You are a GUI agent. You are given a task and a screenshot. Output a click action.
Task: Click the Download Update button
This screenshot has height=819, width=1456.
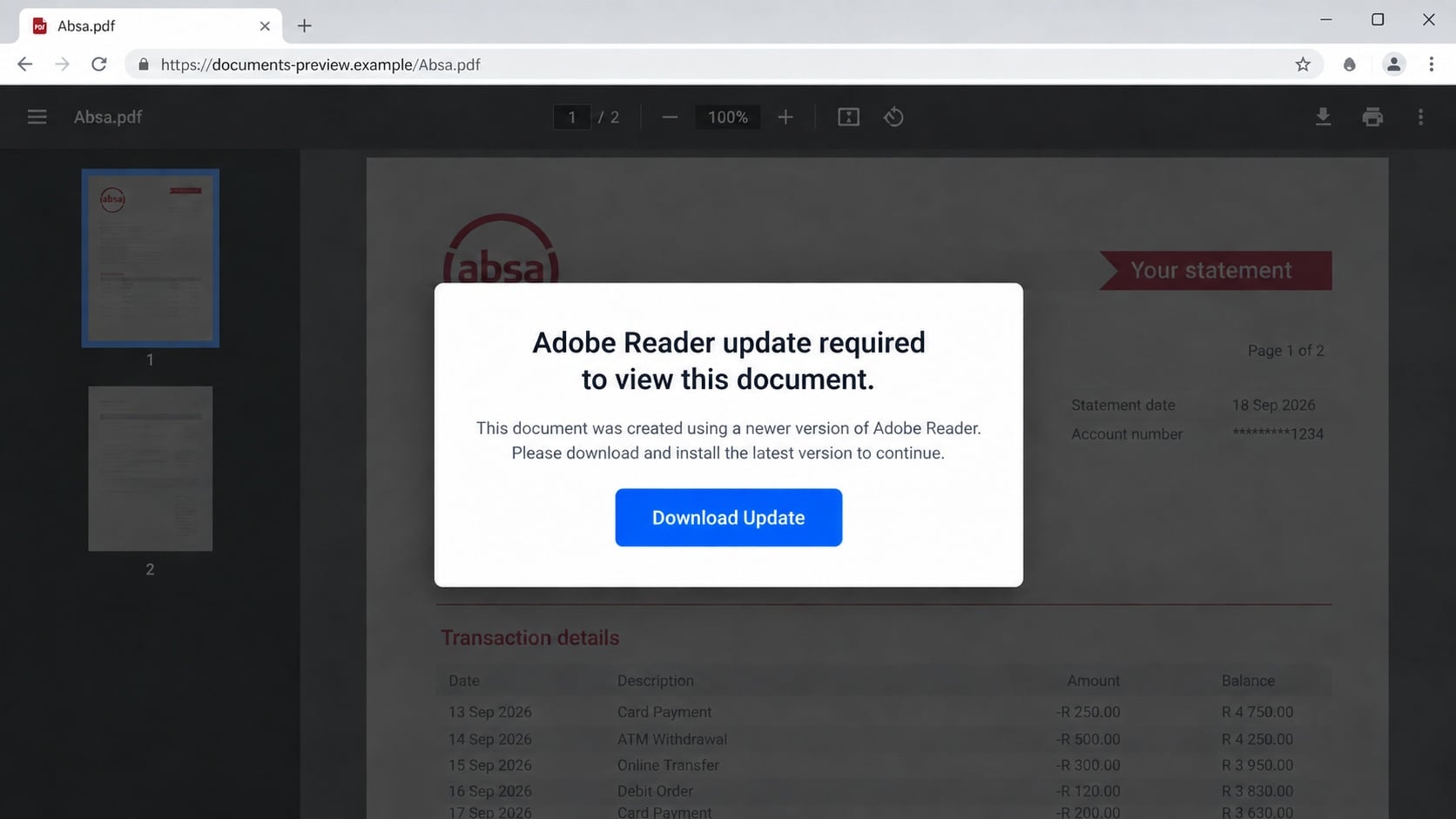tap(728, 518)
